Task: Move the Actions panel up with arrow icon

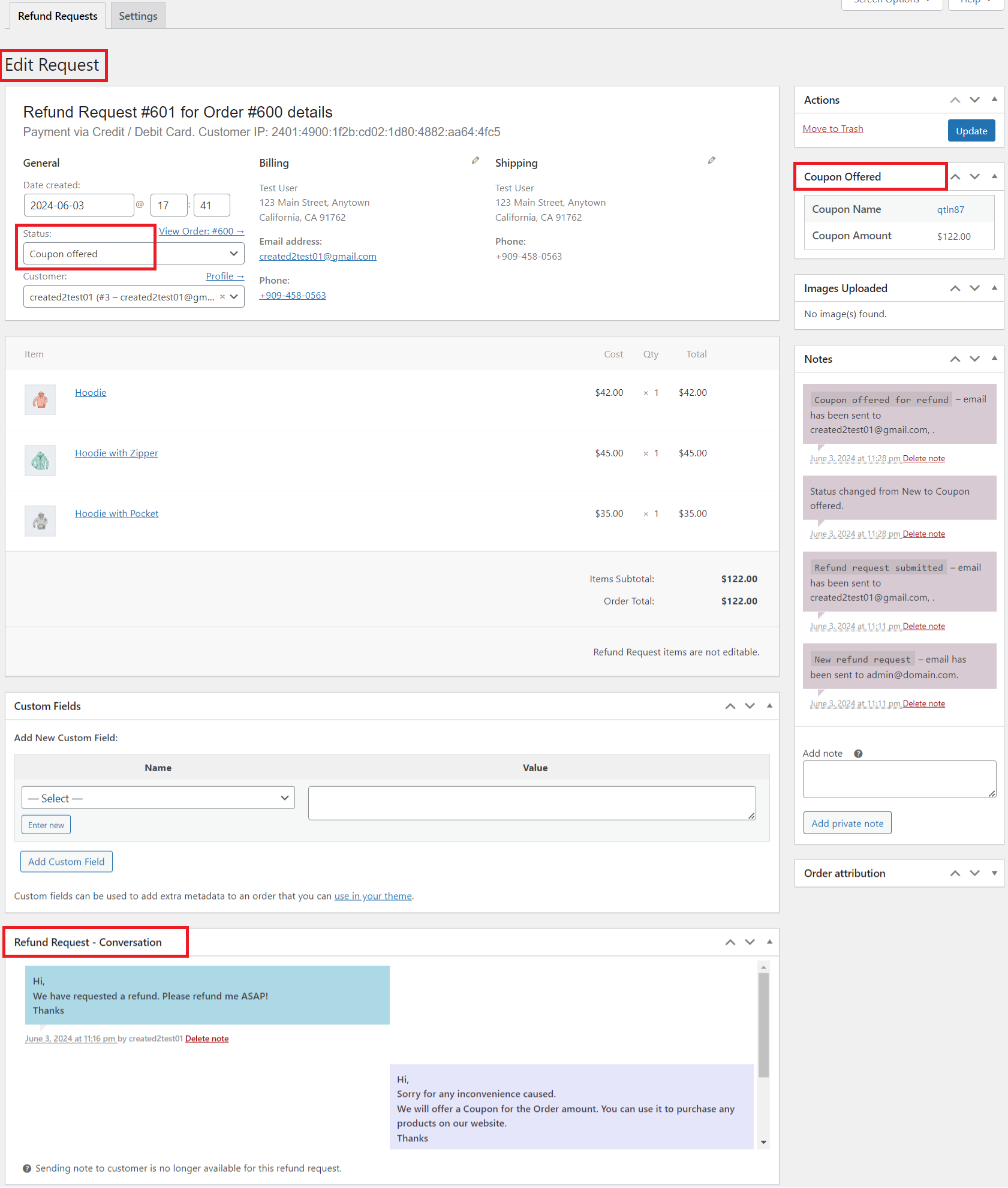Action: click(x=955, y=100)
